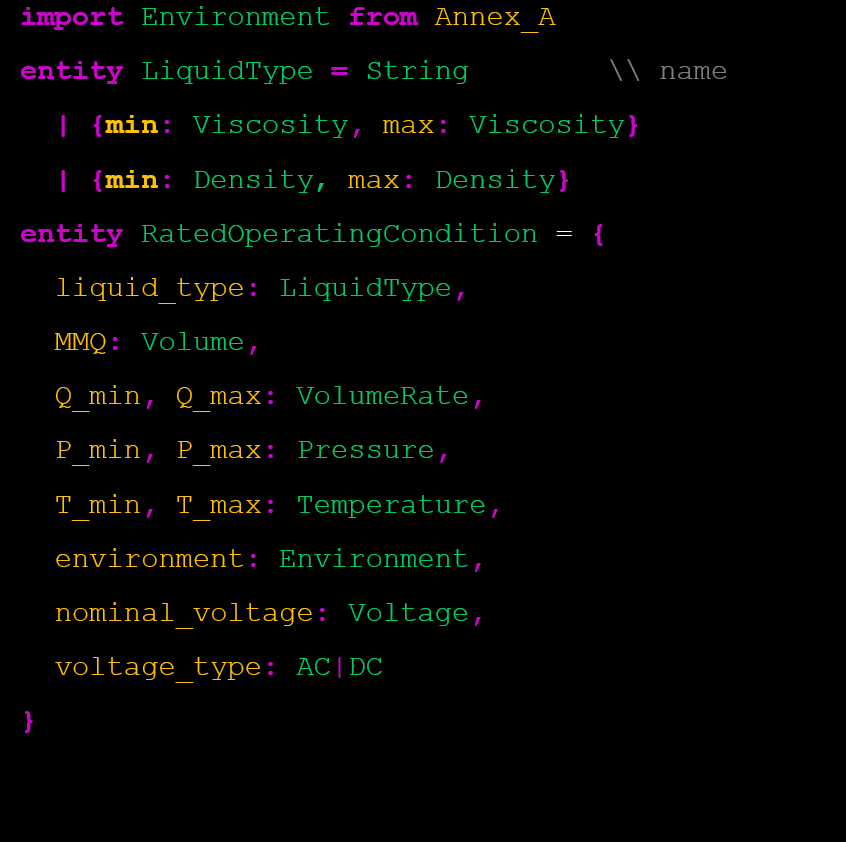The image size is (846, 842).
Task: Click 'Viscosity' after 'max:'
Action: pyautogui.click(x=546, y=125)
